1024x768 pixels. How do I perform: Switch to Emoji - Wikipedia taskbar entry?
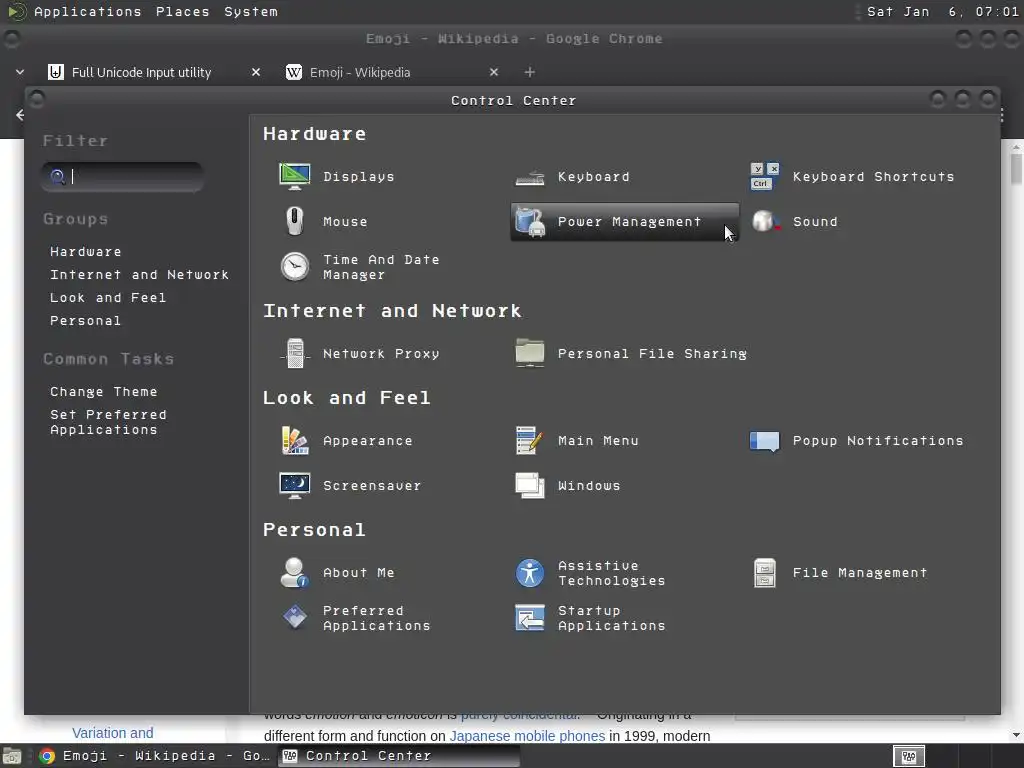tap(155, 756)
